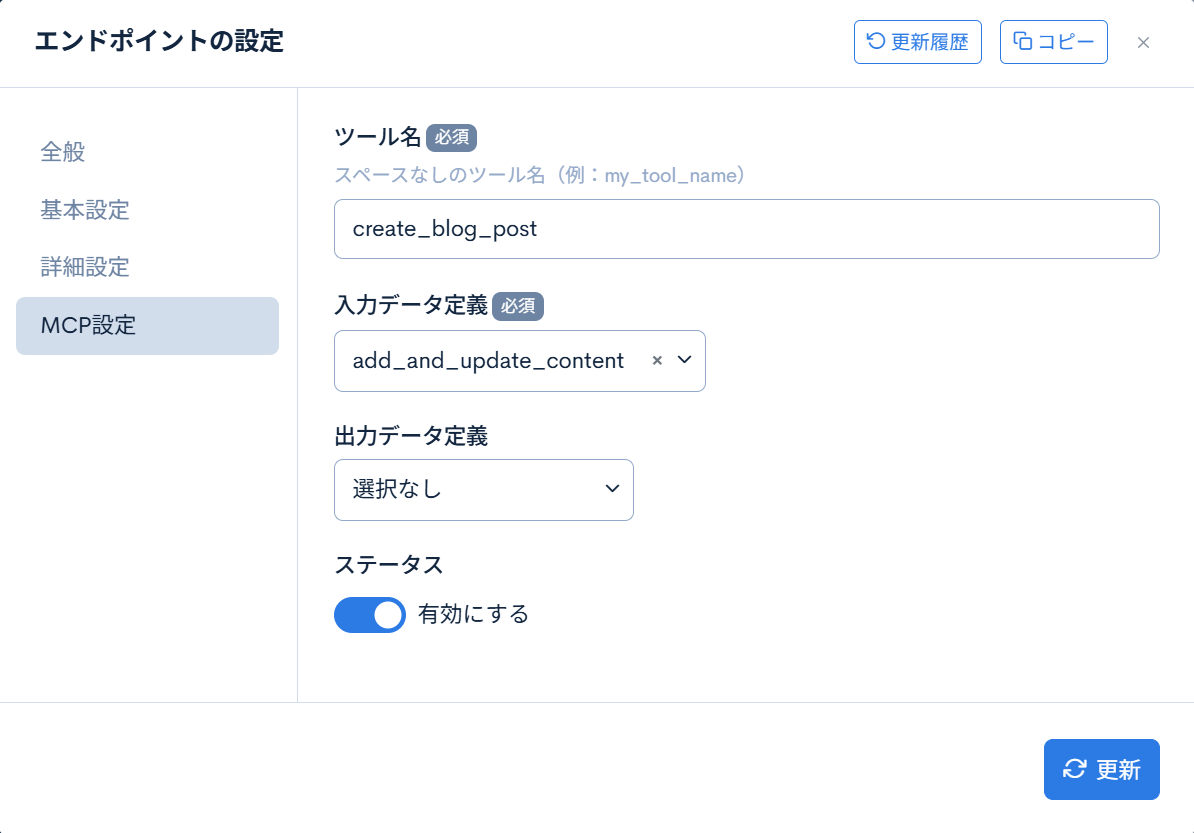Click the 更新 button to save changes
Screen dimensions: 1194x833
[1101, 770]
